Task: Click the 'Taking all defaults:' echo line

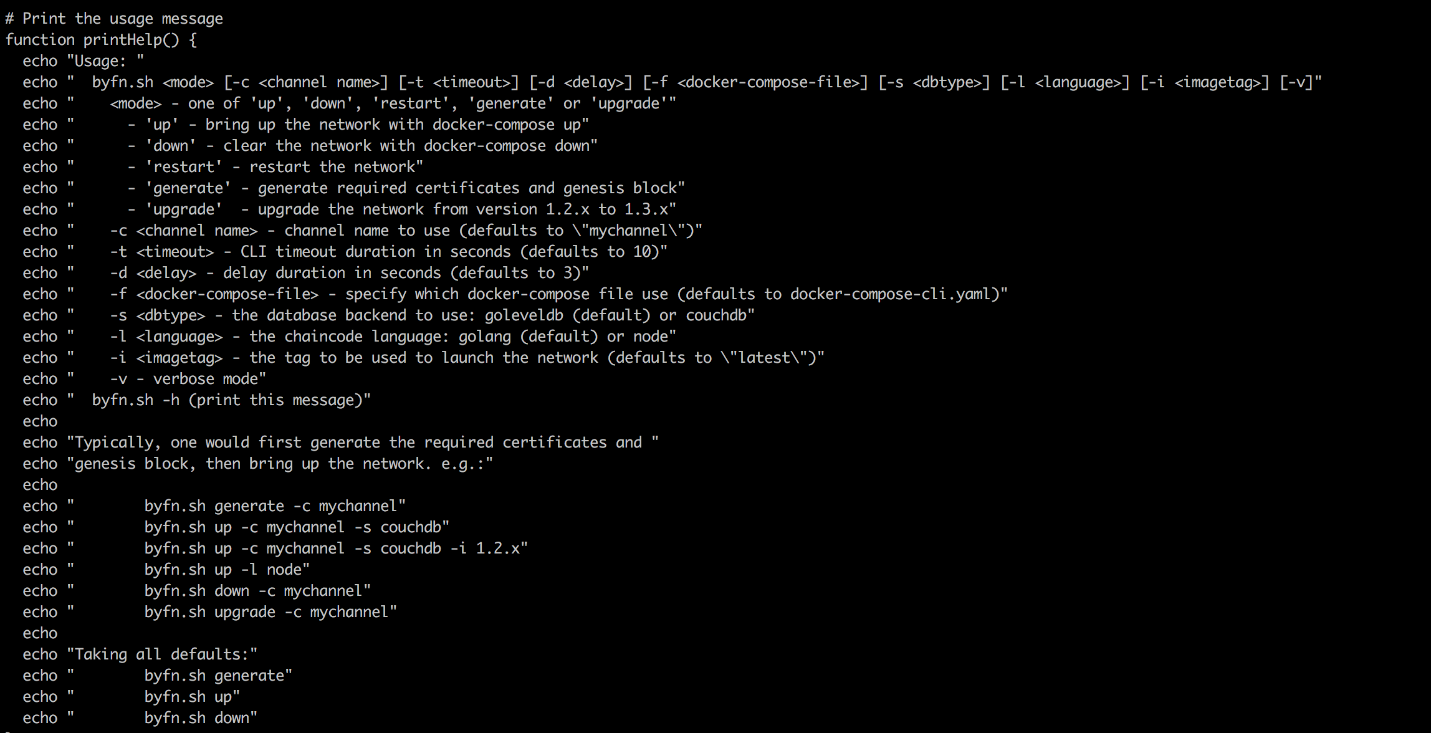Action: click(x=141, y=654)
